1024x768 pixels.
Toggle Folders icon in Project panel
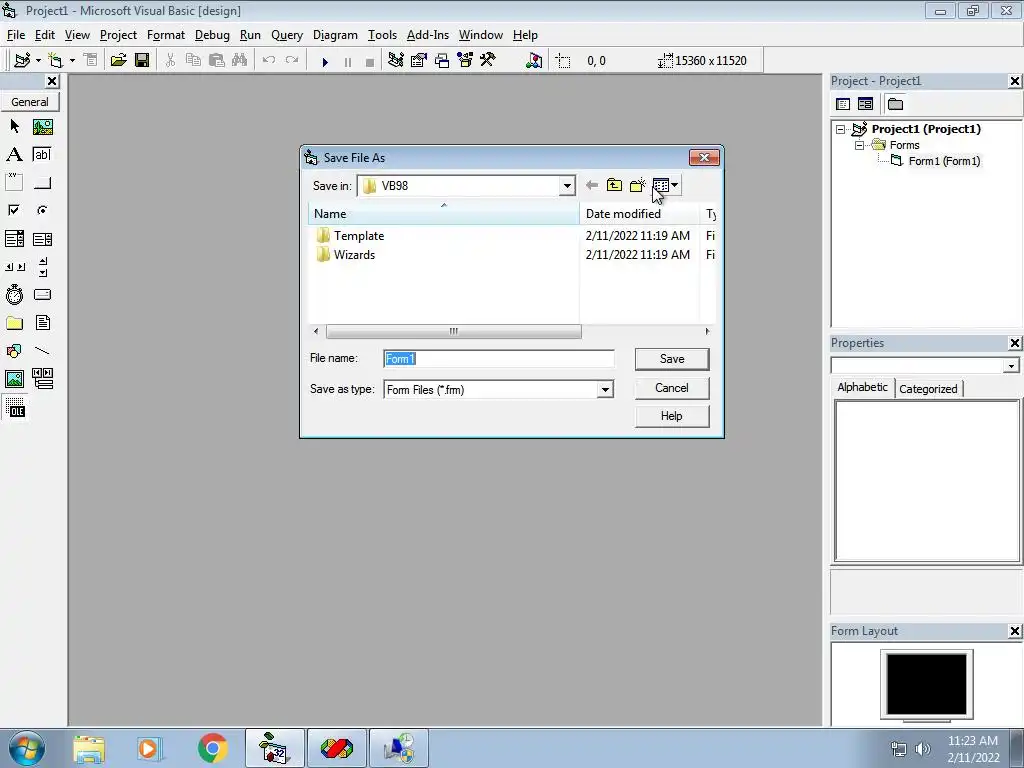pos(895,104)
